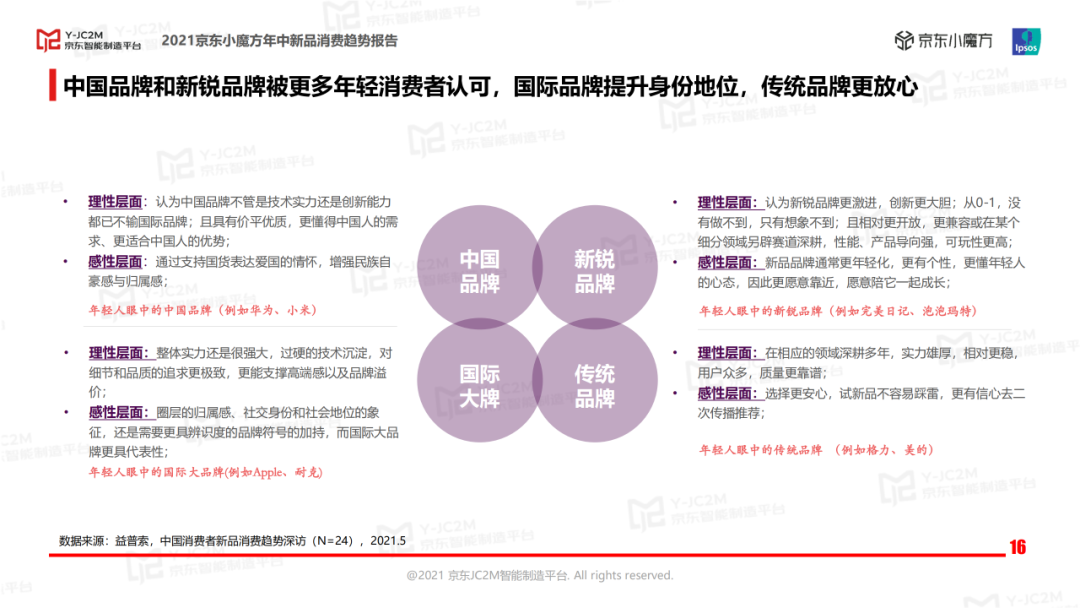This screenshot has height=608, width=1080.
Task: Select the 中国品牌 circle
Action: [x=479, y=266]
